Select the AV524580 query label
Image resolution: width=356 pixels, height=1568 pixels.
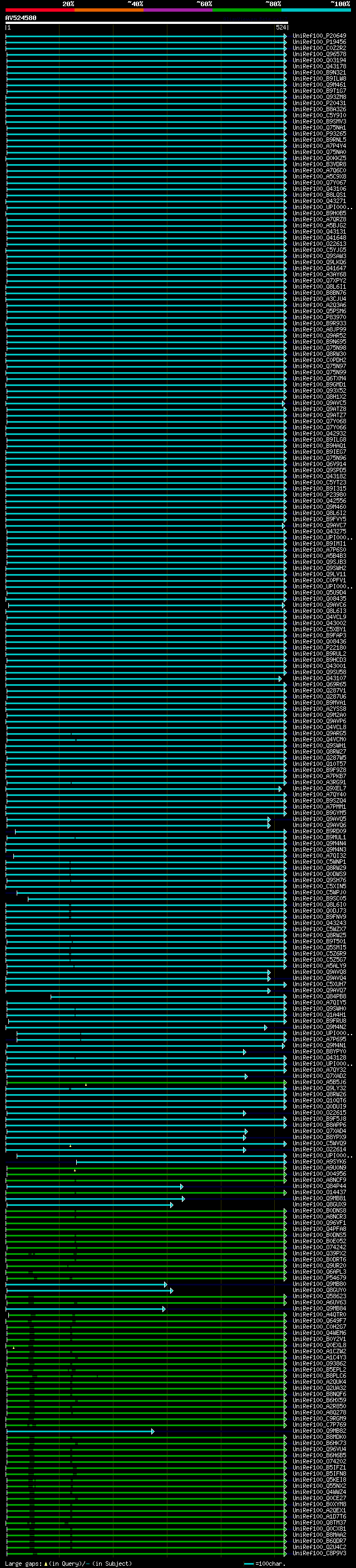[21, 18]
